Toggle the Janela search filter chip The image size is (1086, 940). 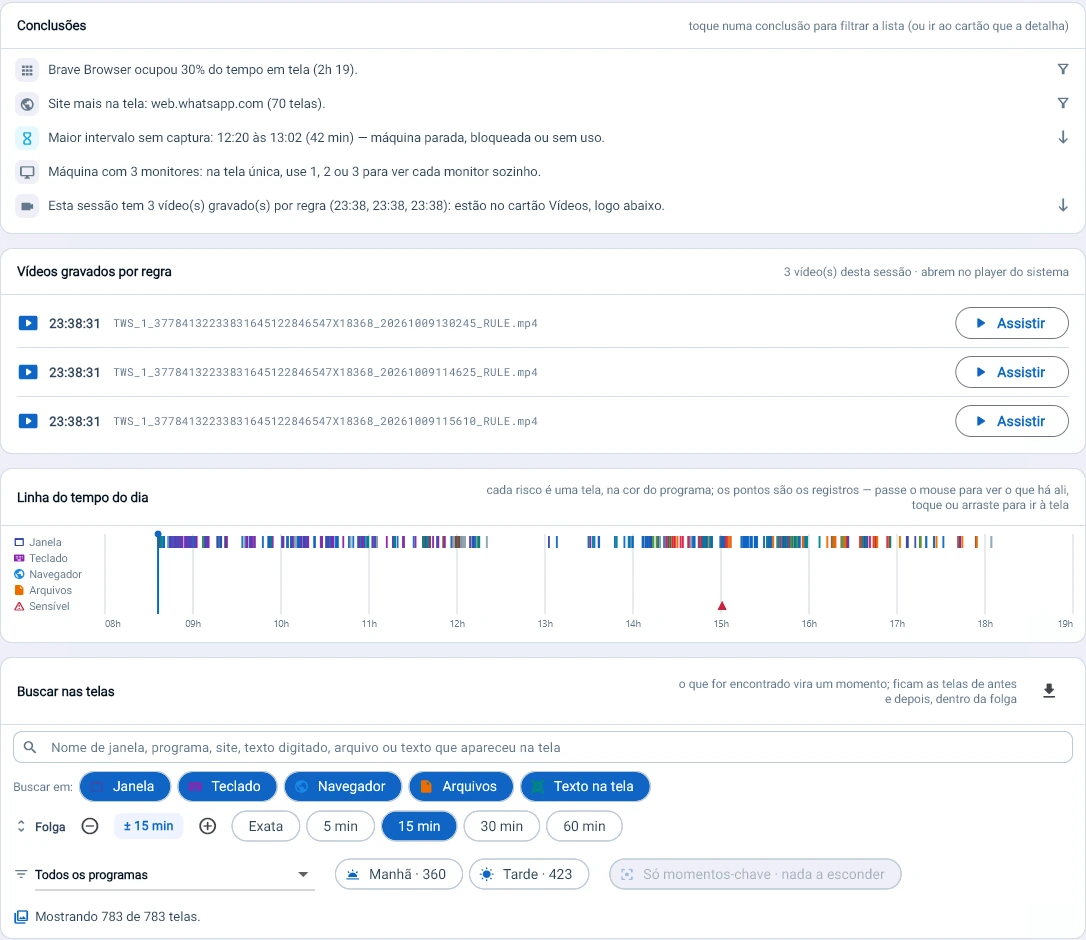(125, 786)
